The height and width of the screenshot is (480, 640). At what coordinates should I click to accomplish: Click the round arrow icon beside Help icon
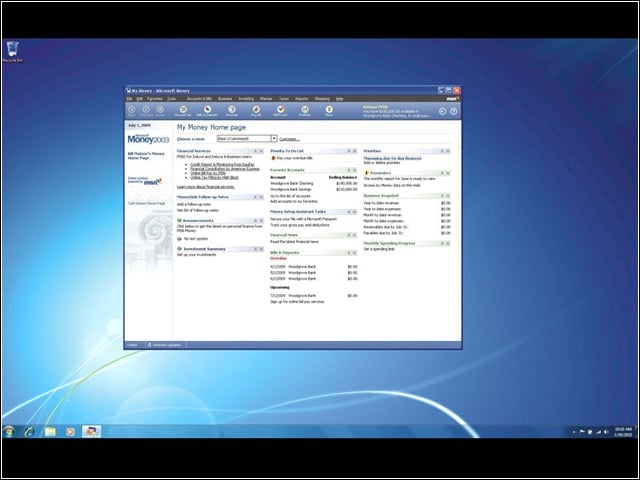442,111
